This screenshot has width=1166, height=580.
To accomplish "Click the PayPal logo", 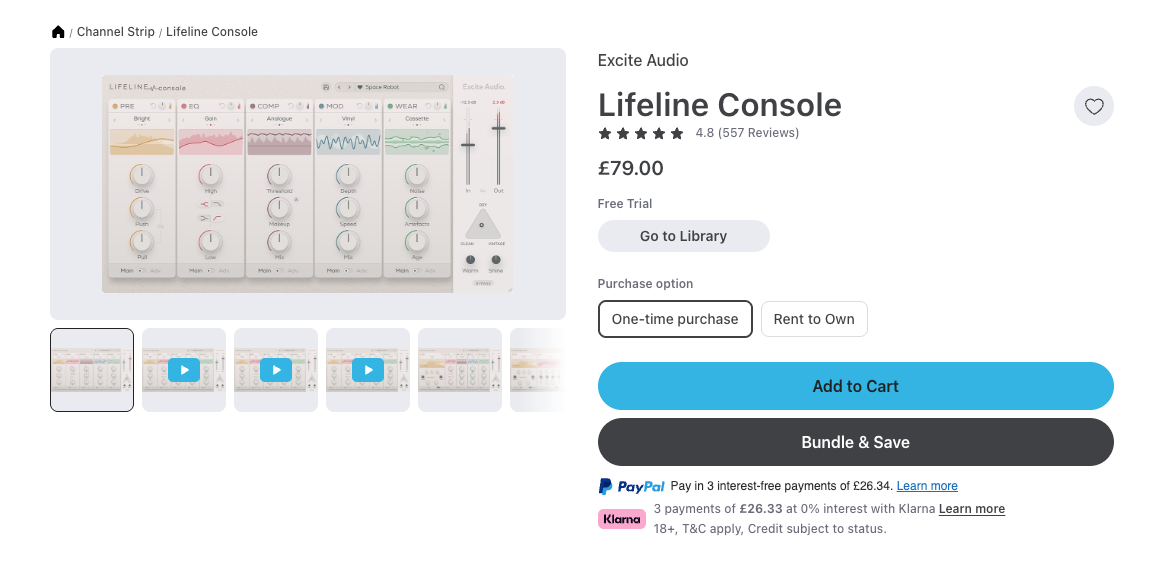I will point(632,487).
